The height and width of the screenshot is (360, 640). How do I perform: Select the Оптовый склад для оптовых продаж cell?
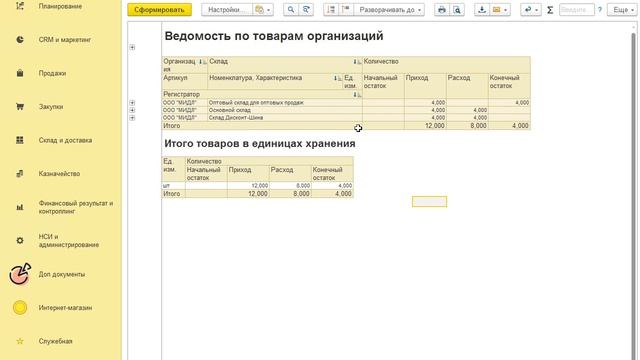click(x=285, y=103)
